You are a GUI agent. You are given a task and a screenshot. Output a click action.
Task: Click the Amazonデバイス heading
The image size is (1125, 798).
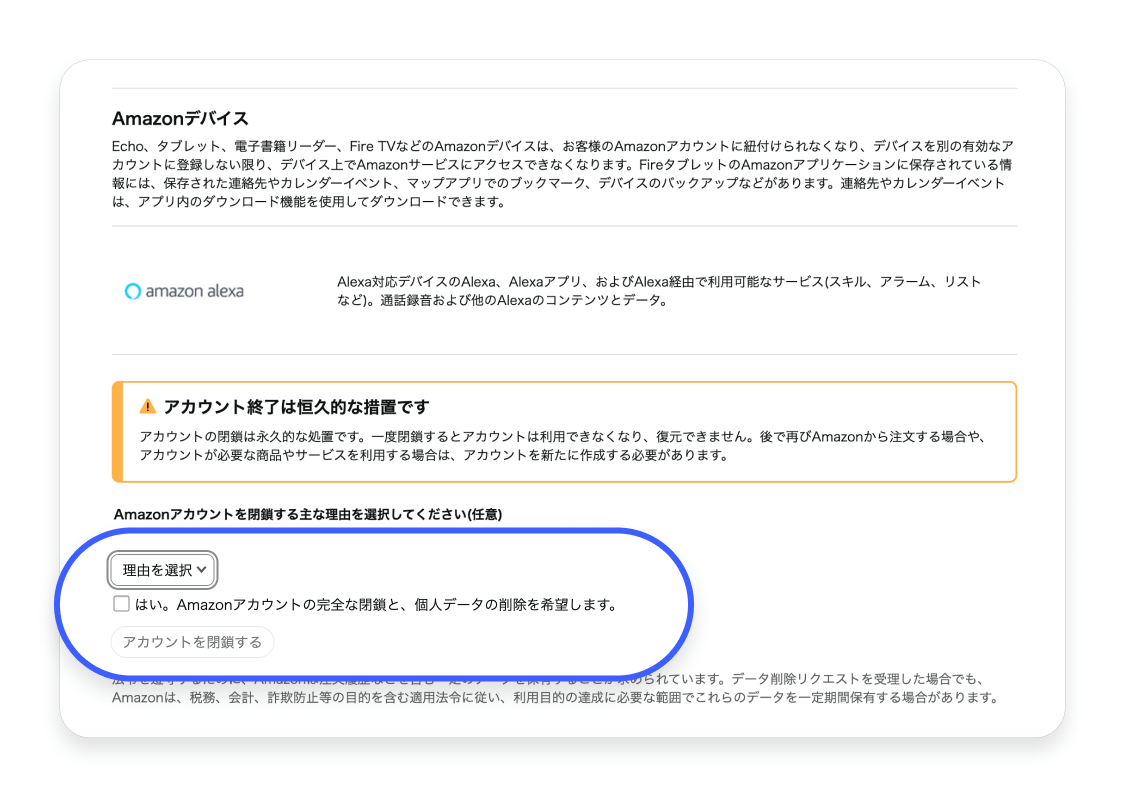pos(180,119)
